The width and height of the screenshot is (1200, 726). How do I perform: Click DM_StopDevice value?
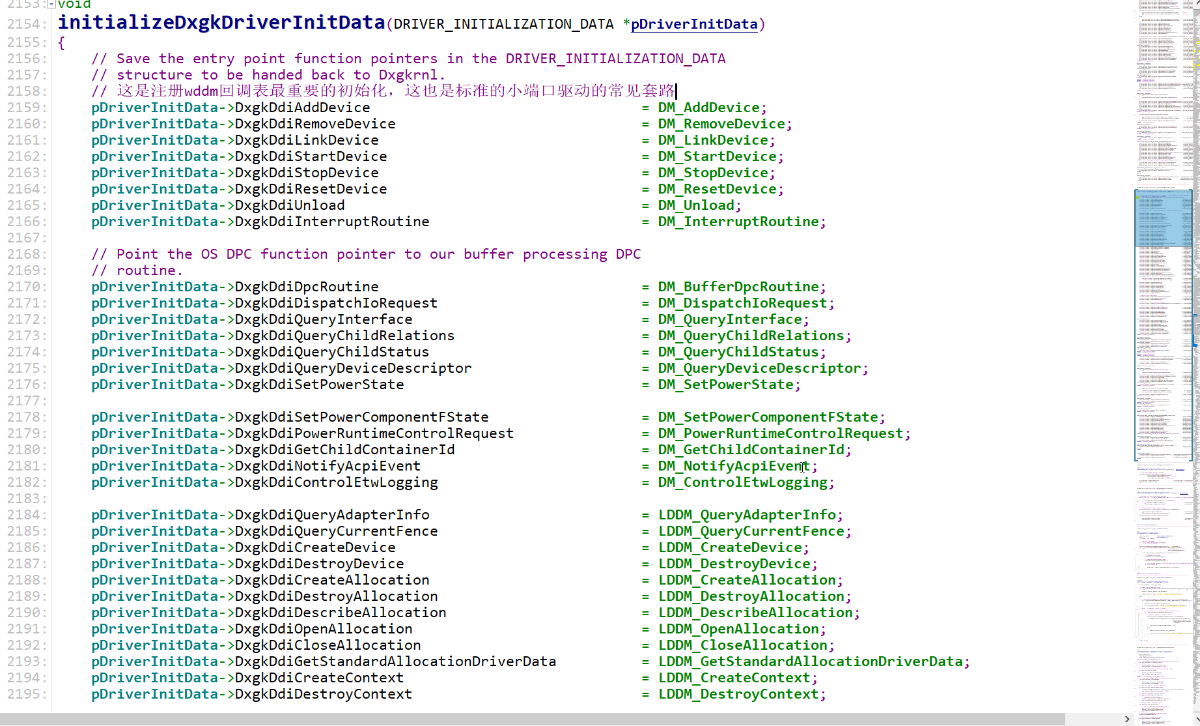click(x=713, y=172)
